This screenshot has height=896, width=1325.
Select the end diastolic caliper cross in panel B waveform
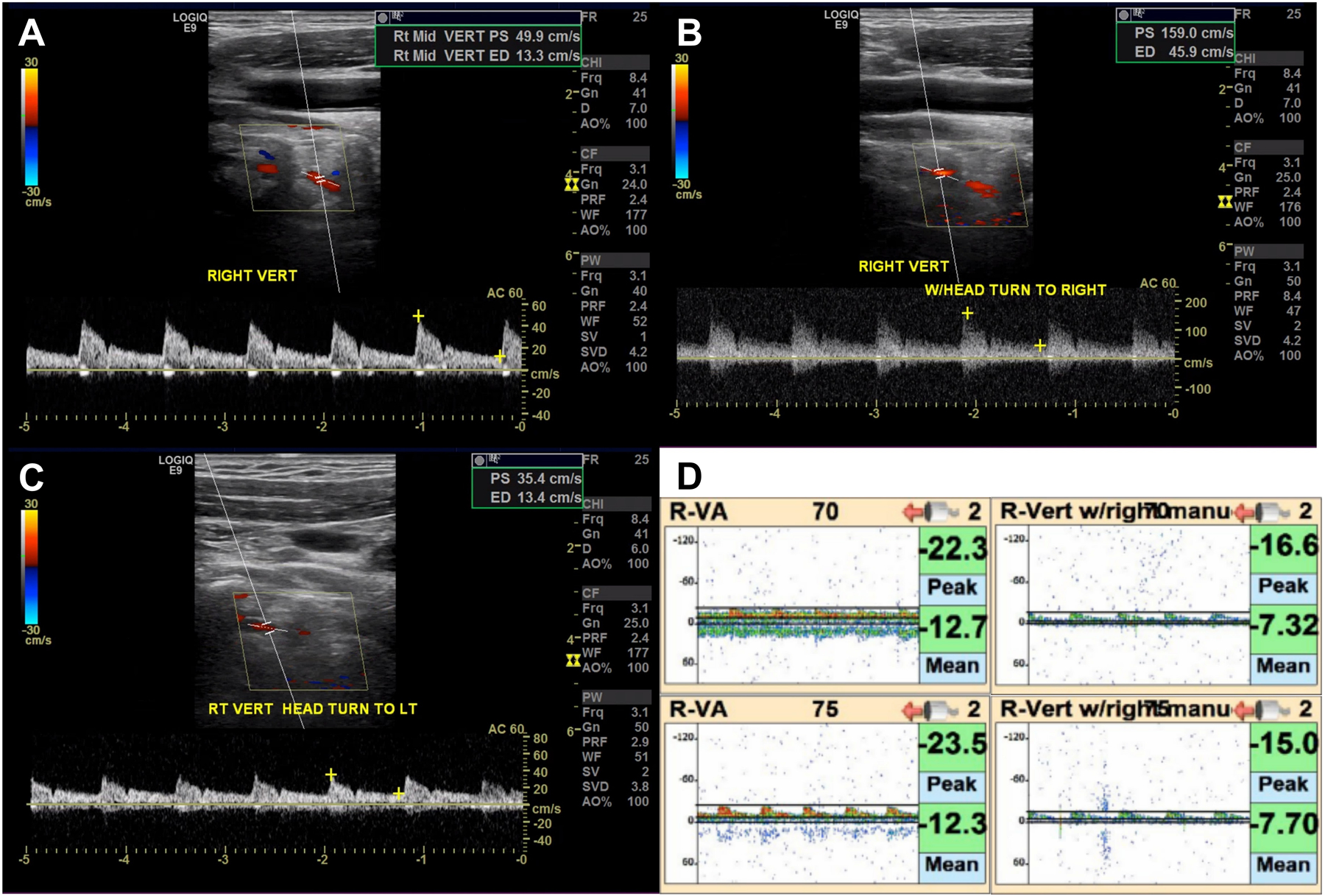pos(1039,345)
